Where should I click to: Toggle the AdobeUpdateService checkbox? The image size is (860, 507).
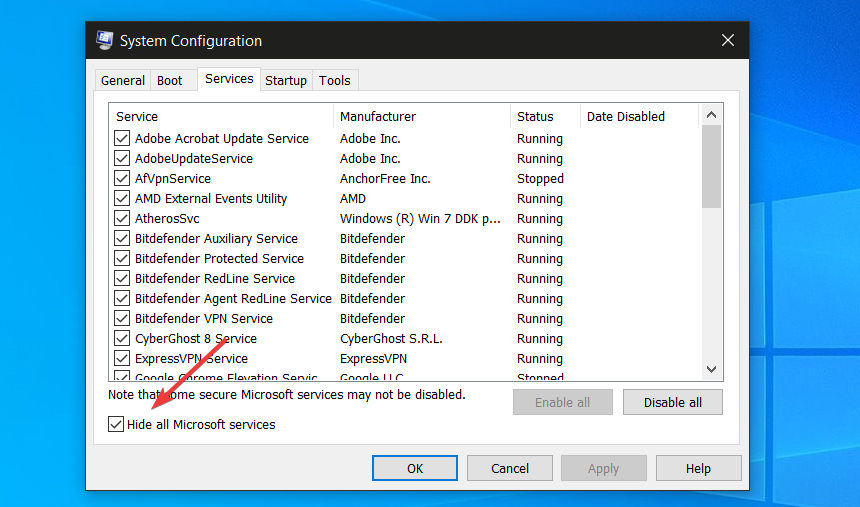coord(122,159)
